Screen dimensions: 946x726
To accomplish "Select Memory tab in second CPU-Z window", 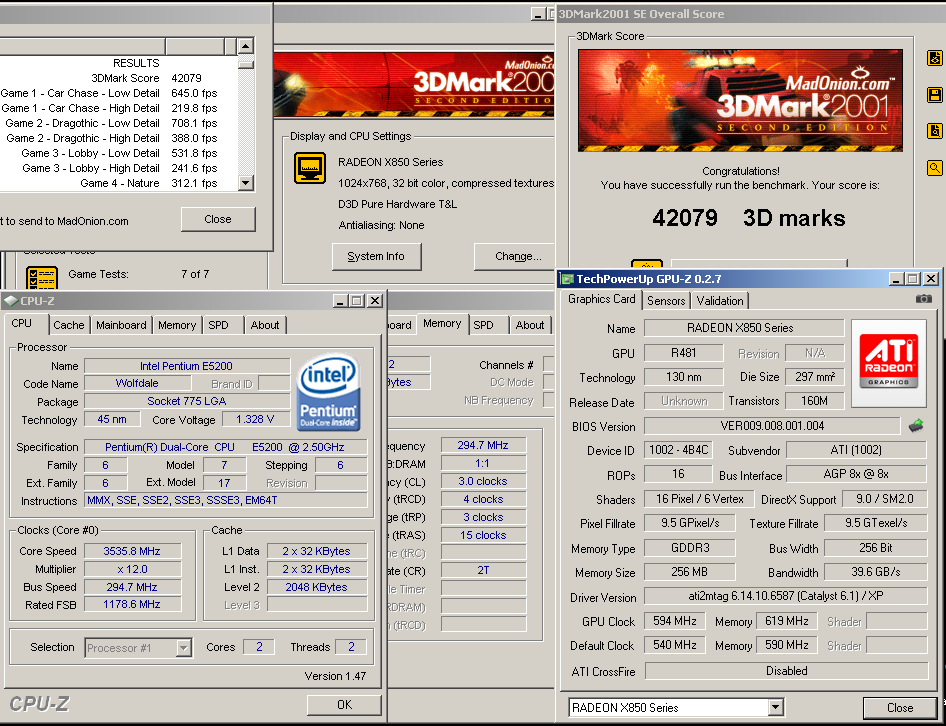I will pyautogui.click(x=442, y=323).
